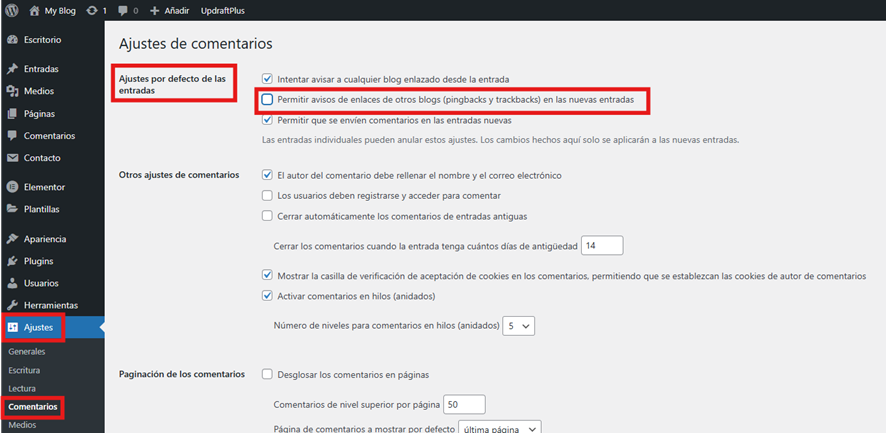
Task: Check 'Los usuarios deben registrarse' option
Action: coord(267,196)
